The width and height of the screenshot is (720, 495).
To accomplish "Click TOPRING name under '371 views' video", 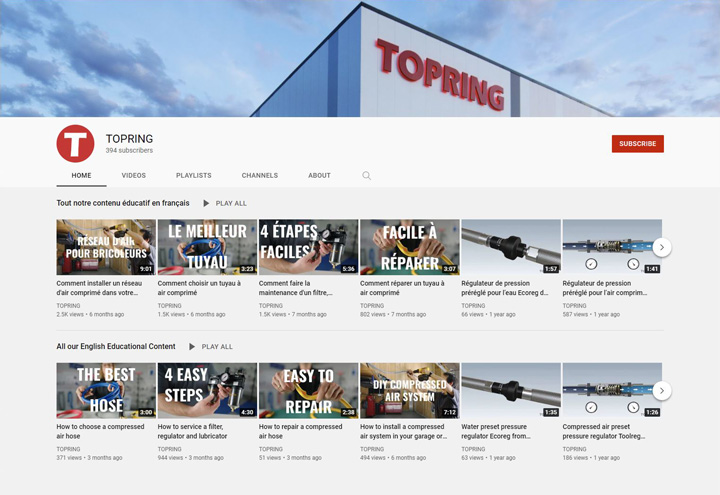I will tap(68, 449).
